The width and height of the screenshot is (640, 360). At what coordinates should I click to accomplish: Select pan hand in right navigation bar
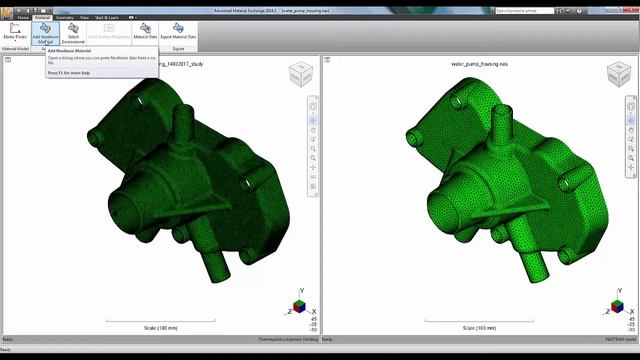(631, 130)
